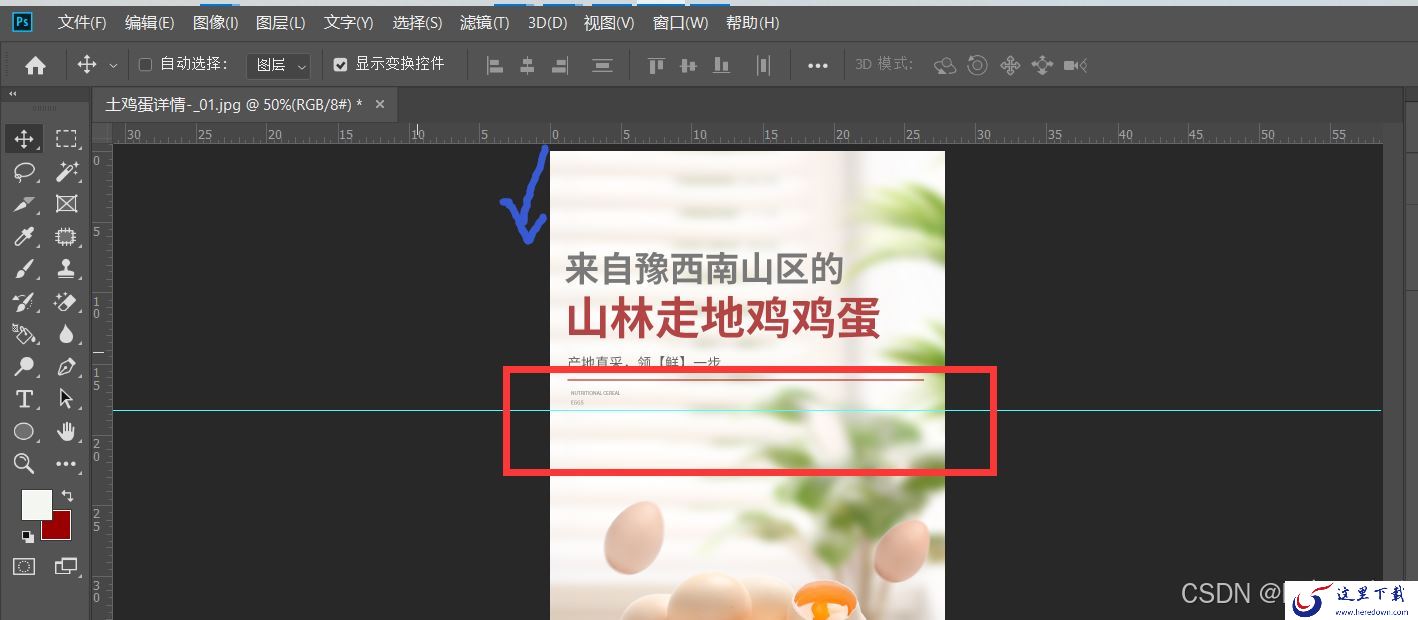Expand the Move tool preset picker arrow

112,65
